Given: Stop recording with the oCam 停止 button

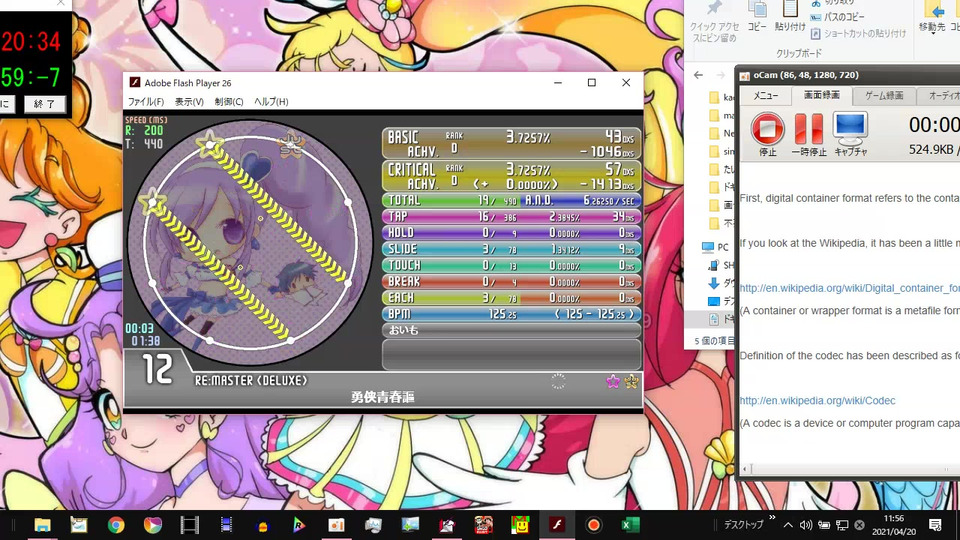Looking at the screenshot, I should pos(767,134).
